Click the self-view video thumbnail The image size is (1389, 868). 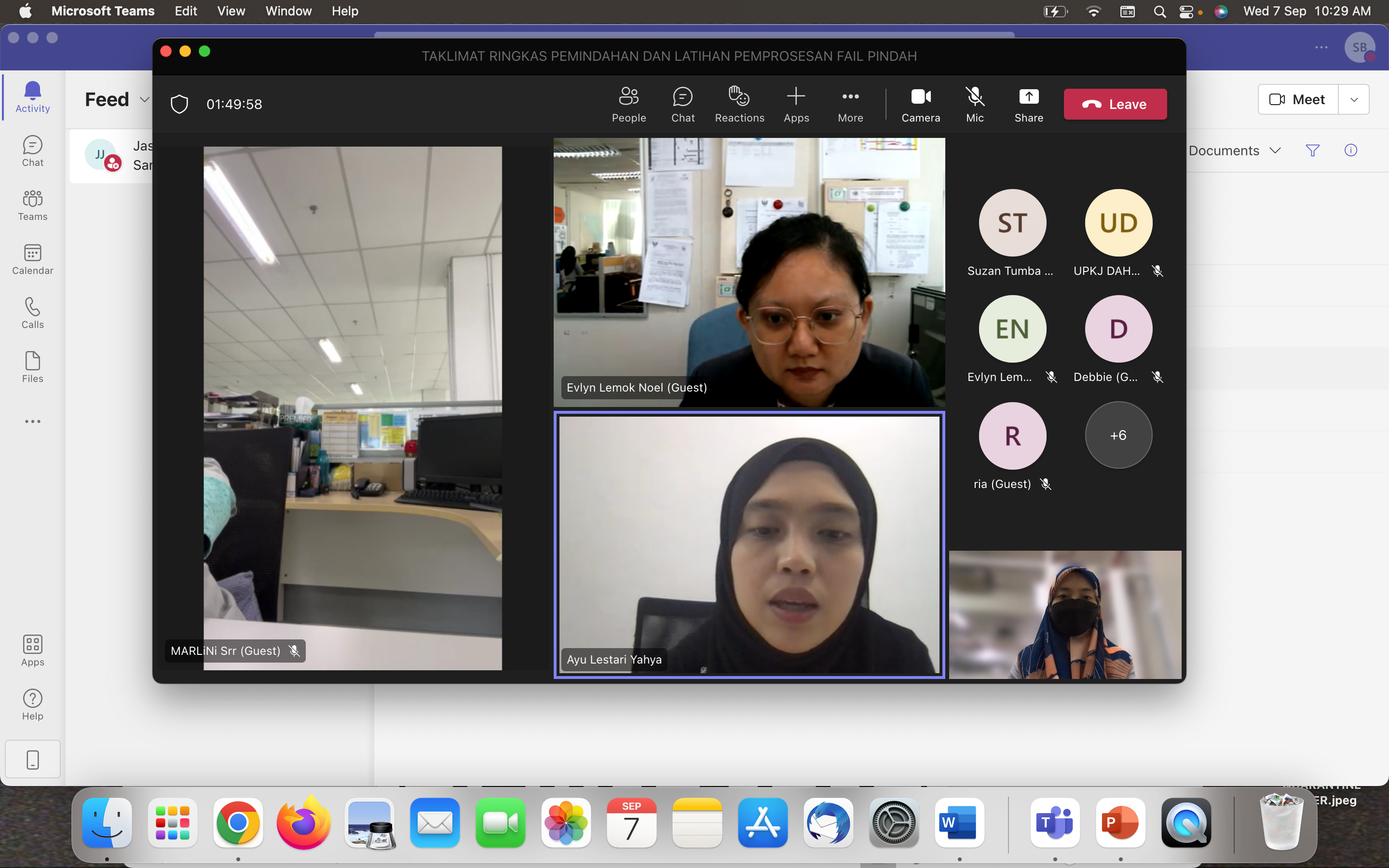1065,615
